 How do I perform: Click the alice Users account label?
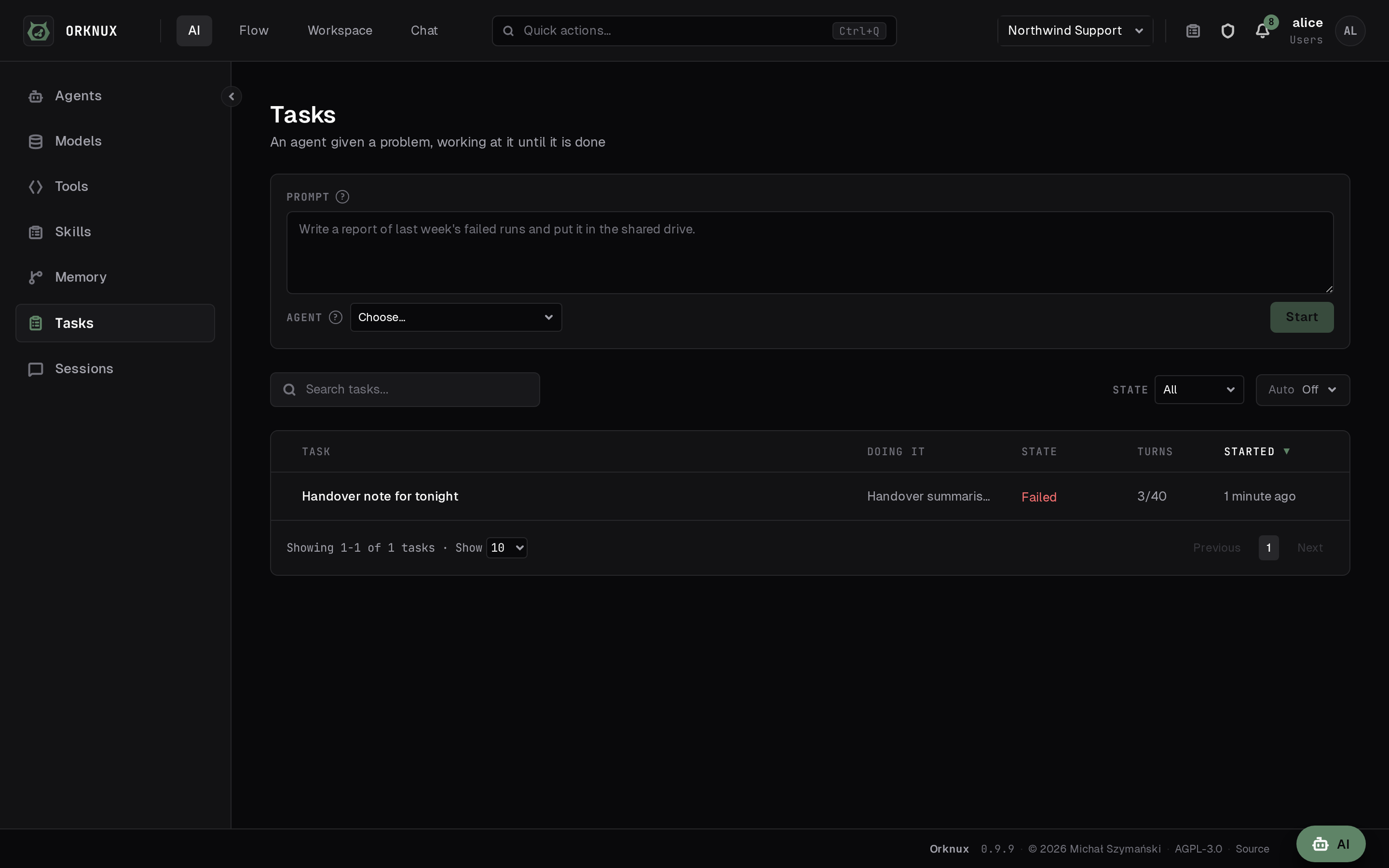tap(1307, 30)
